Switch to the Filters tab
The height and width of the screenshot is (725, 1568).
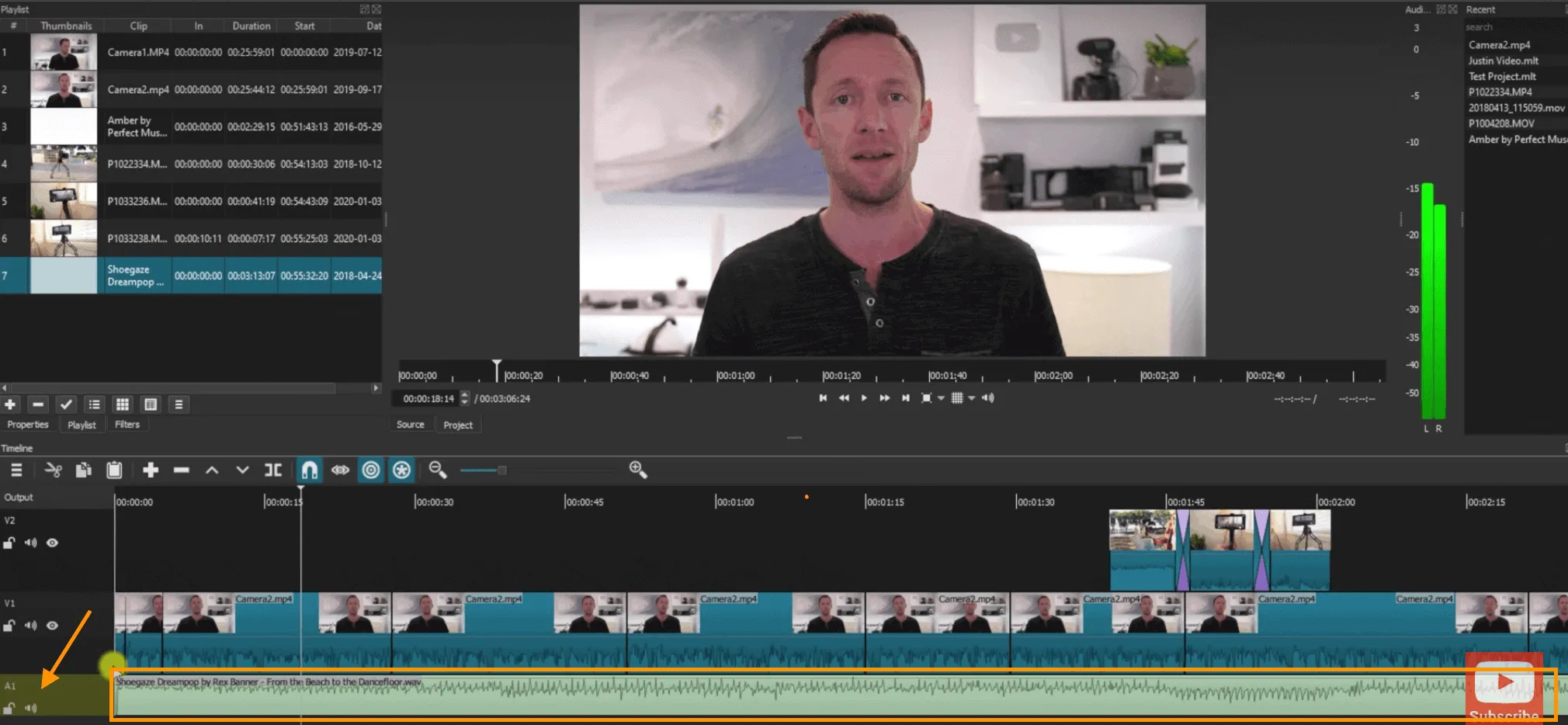click(127, 425)
